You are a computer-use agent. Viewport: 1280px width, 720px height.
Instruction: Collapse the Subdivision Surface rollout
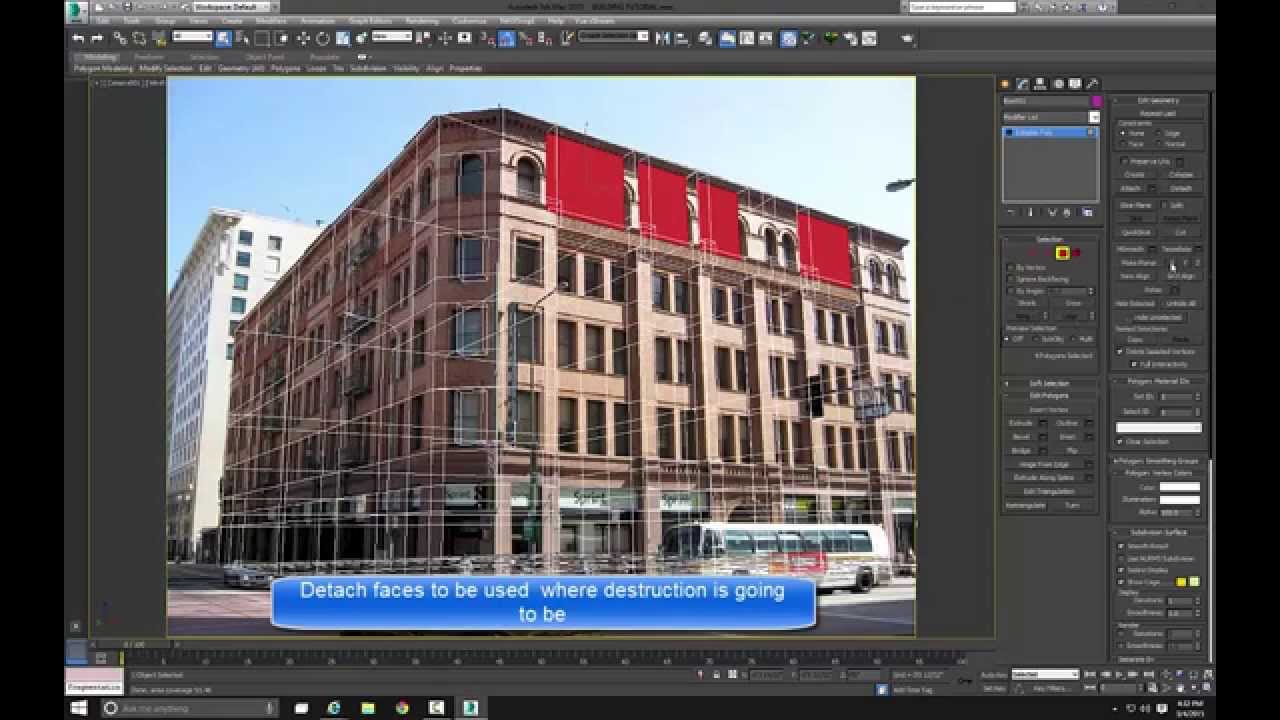coord(1158,532)
